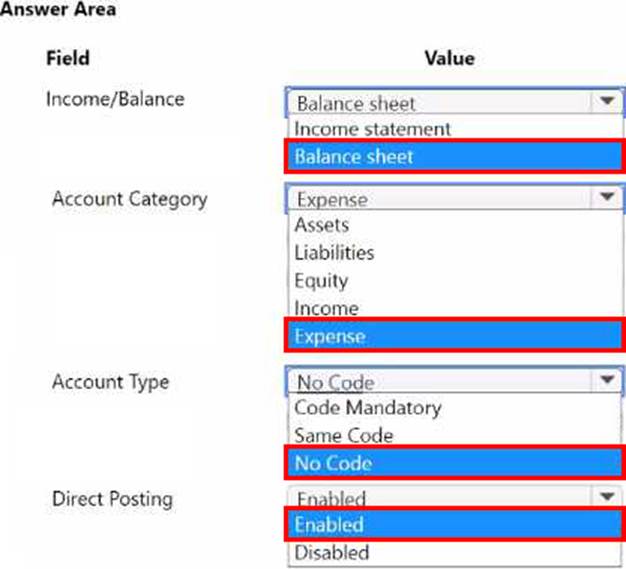Image resolution: width=626 pixels, height=569 pixels.
Task: Select Income statement option
Action: (x=372, y=129)
